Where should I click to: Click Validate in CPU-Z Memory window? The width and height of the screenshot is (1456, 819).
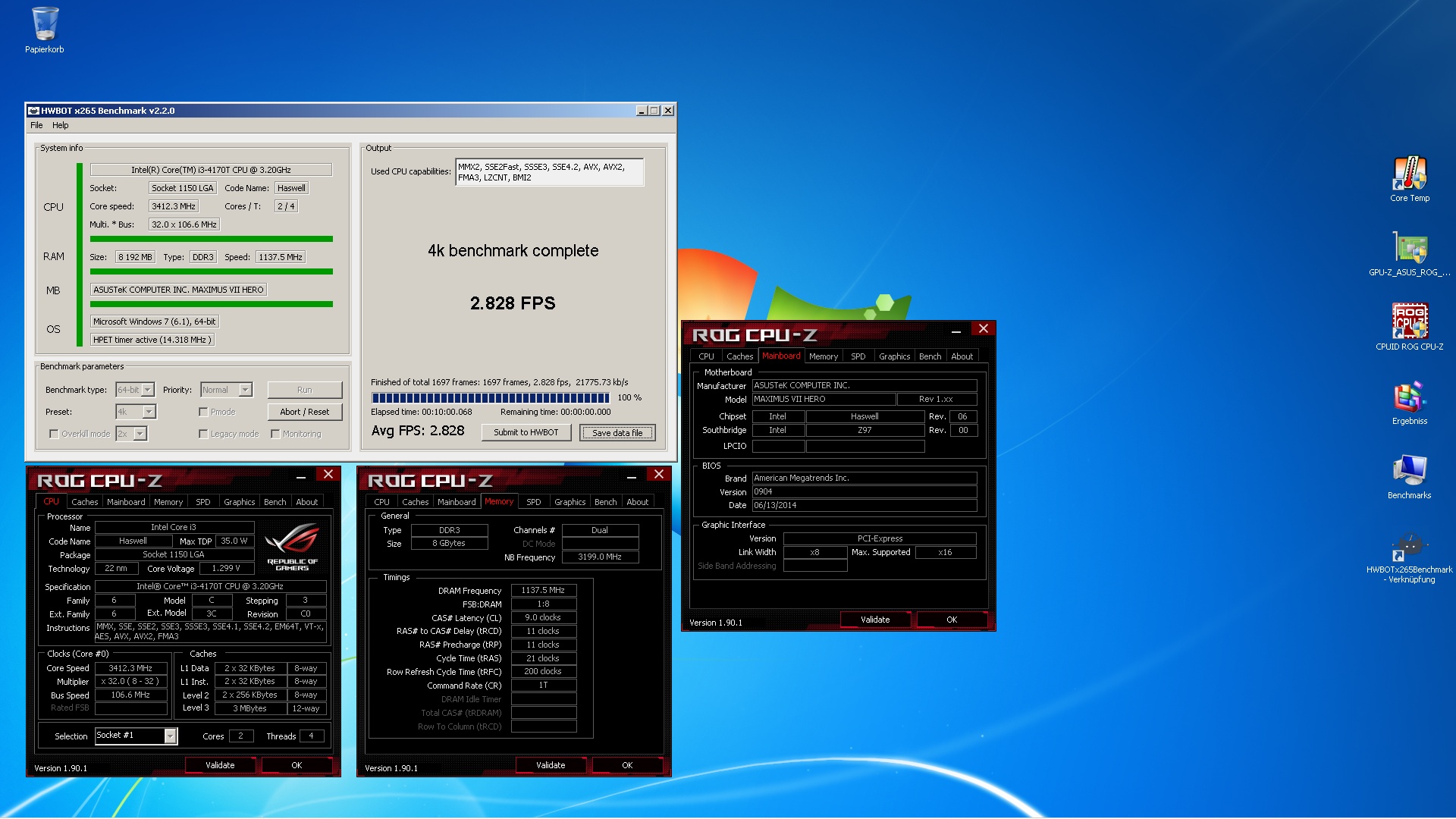(551, 765)
